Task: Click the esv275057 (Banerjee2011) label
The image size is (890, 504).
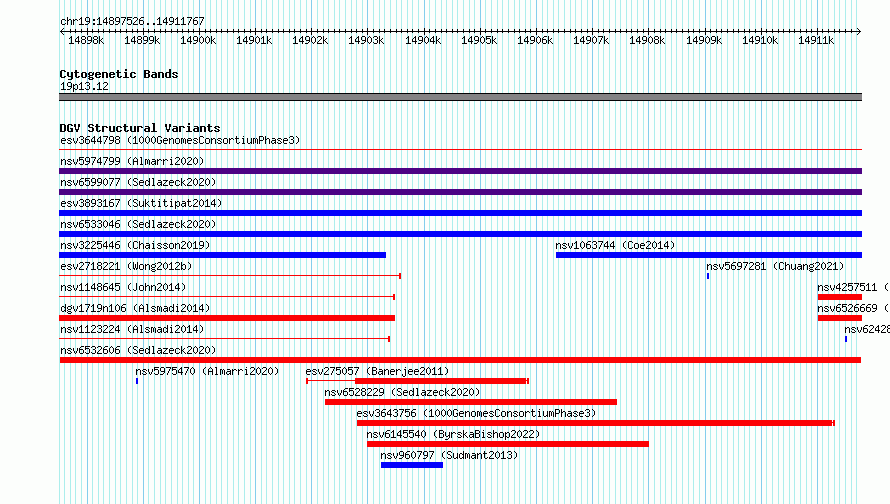Action: [377, 371]
